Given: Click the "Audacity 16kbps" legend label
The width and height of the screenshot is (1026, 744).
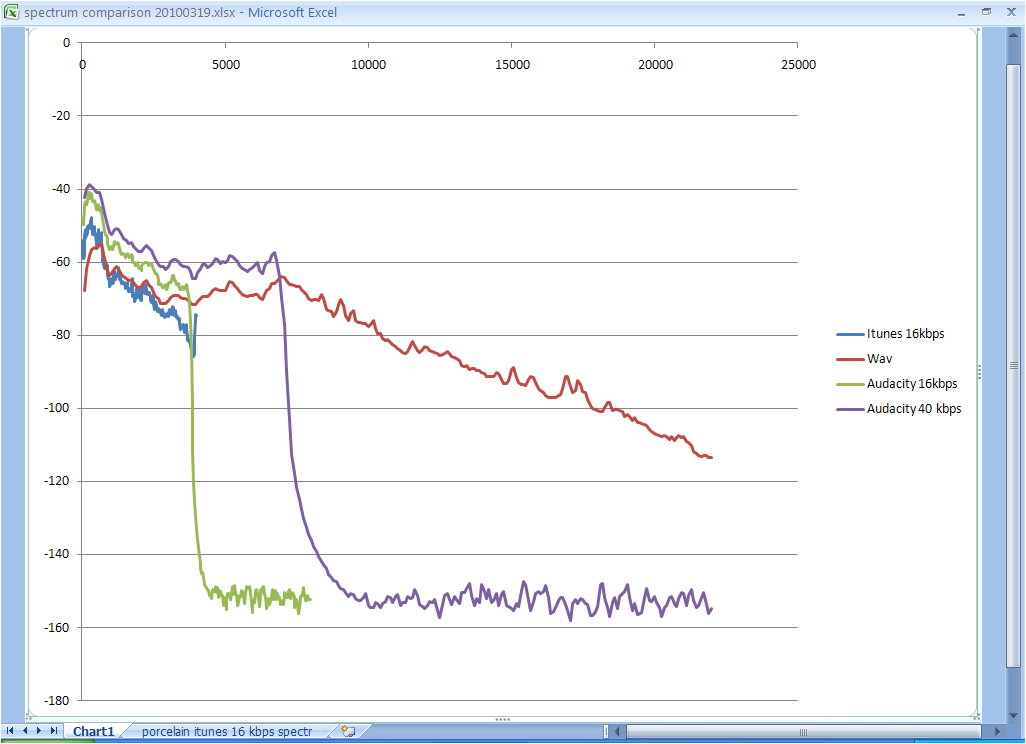Looking at the screenshot, I should (912, 384).
